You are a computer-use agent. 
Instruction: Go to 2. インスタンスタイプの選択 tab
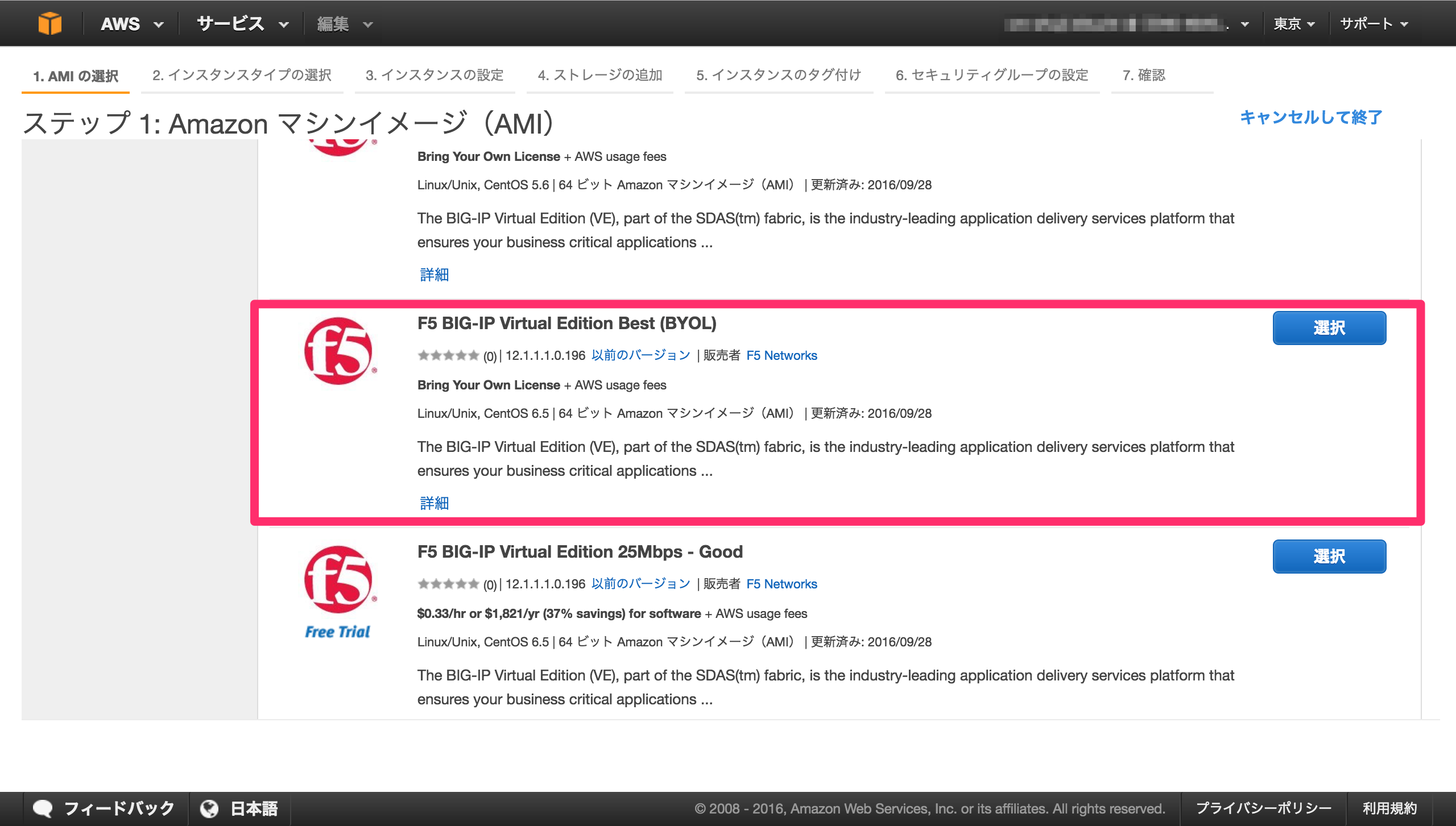242,75
